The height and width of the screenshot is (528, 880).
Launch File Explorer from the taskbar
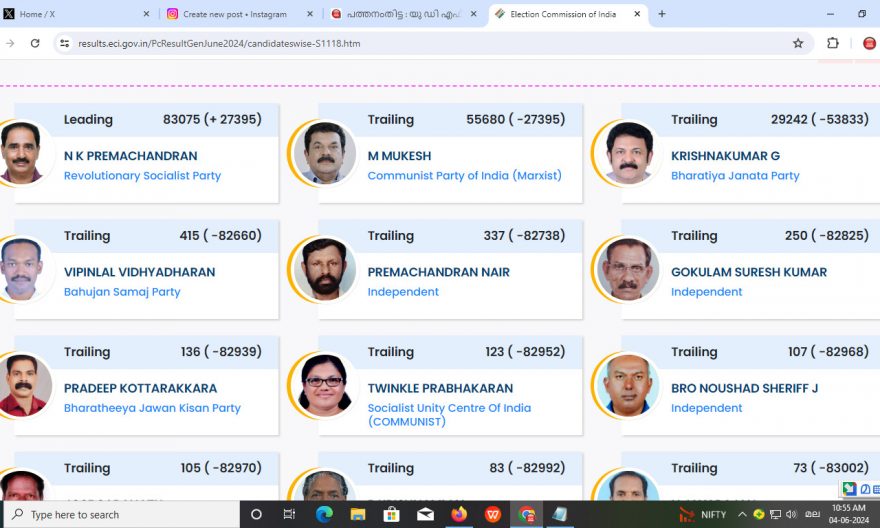(358, 514)
